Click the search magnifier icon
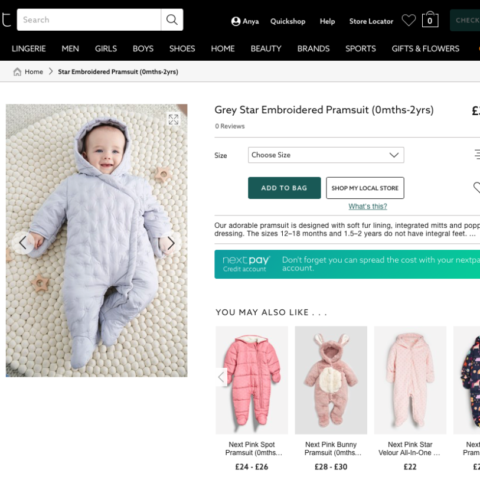480x480 pixels. (172, 20)
